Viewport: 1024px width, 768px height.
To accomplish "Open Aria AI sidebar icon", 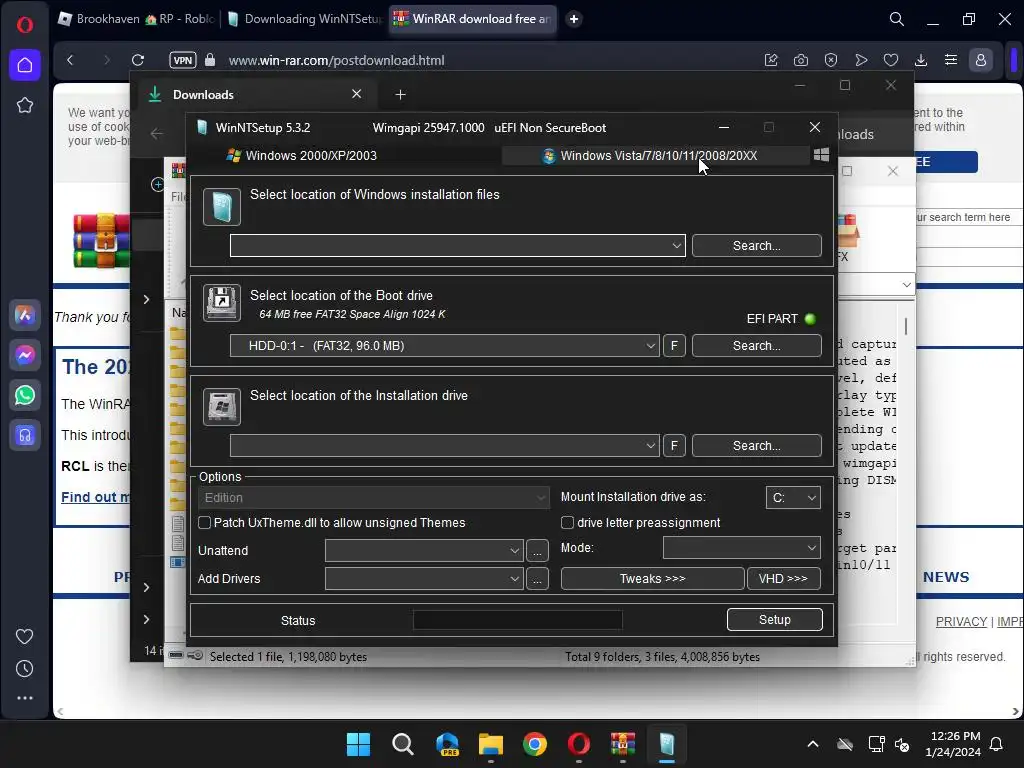I will tap(25, 315).
